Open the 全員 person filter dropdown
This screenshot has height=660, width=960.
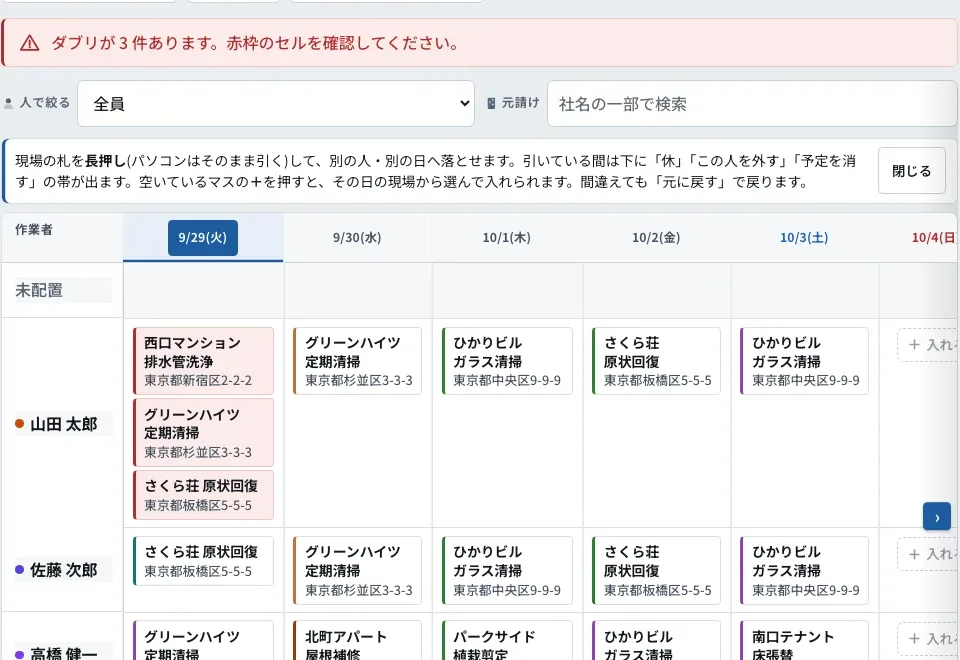(276, 103)
